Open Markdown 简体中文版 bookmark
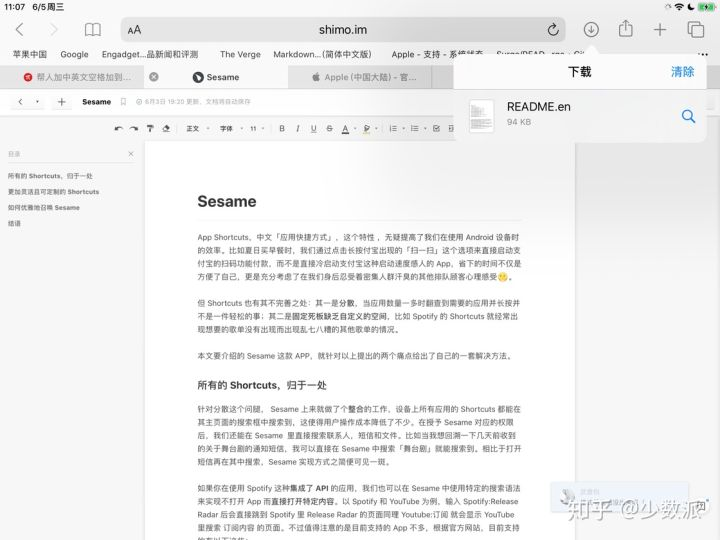The height and width of the screenshot is (540, 720). pyautogui.click(x=322, y=54)
